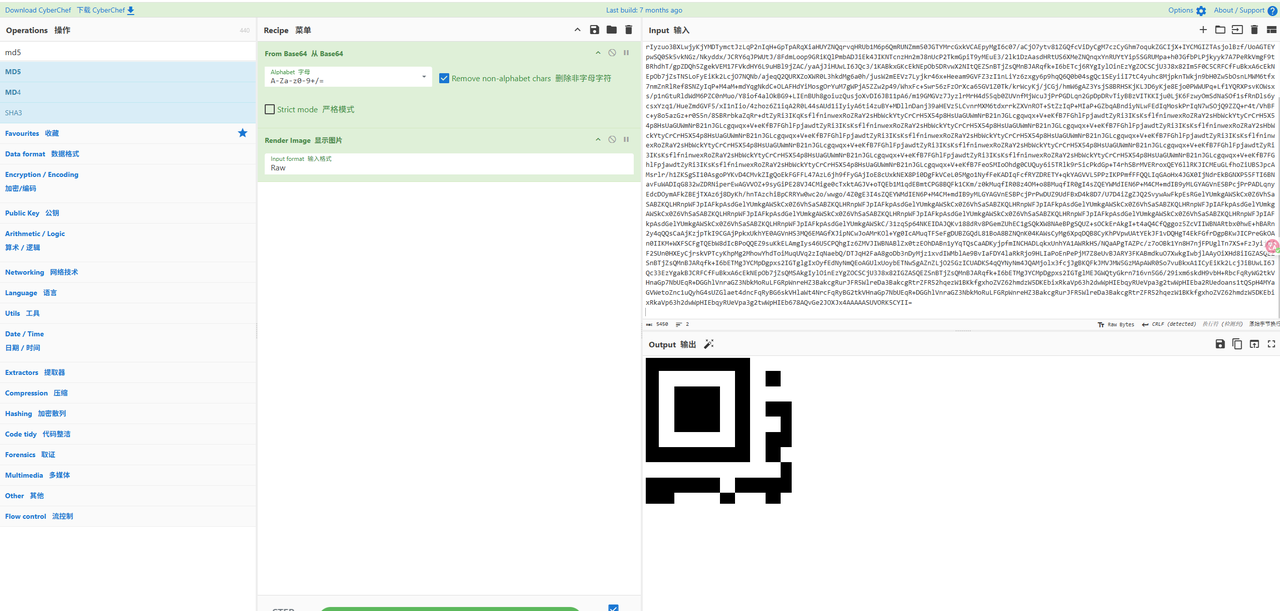Save the output to a file
Viewport: 1280px width, 611px height.
[1220, 344]
